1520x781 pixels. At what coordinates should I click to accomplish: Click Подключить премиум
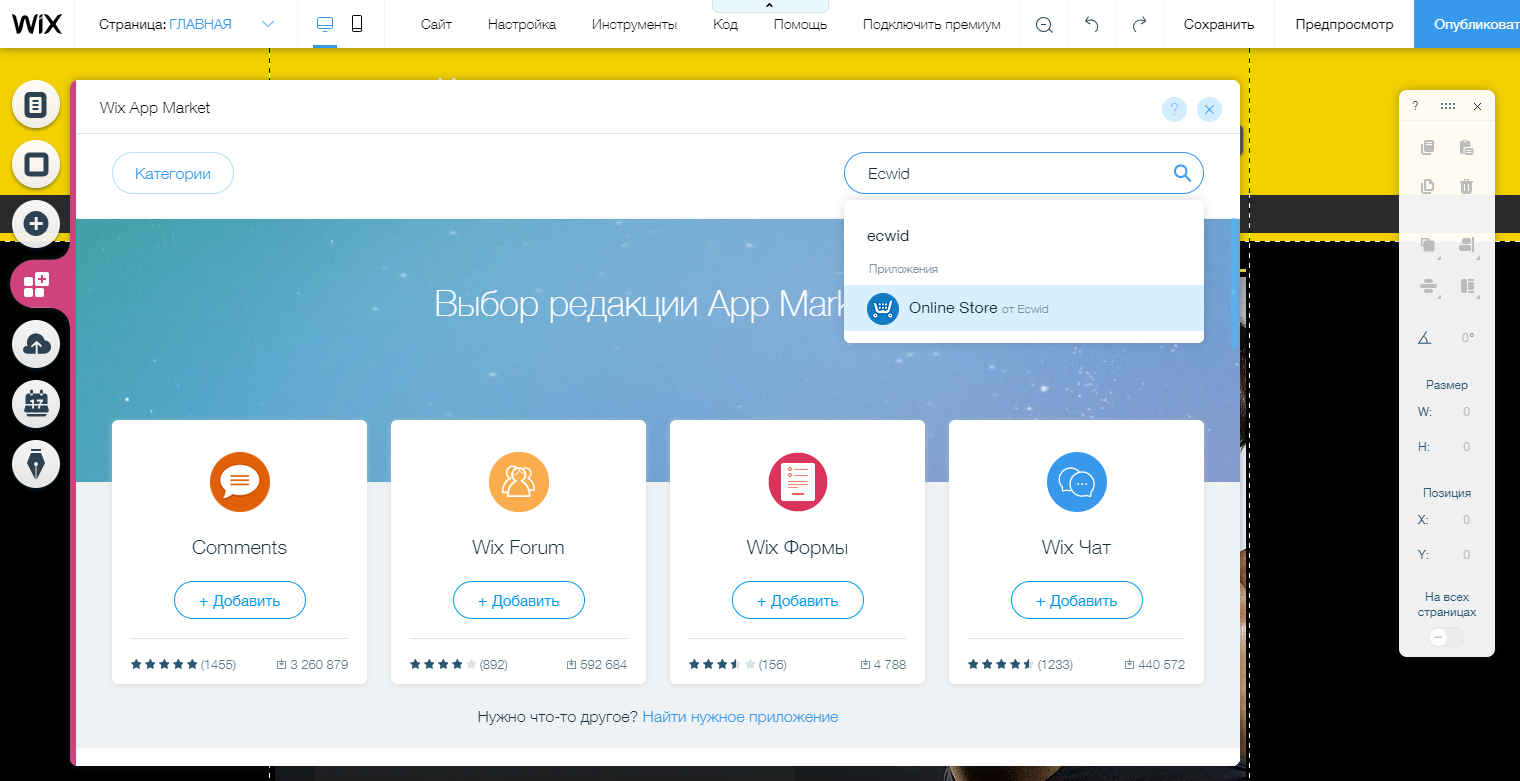[x=931, y=24]
